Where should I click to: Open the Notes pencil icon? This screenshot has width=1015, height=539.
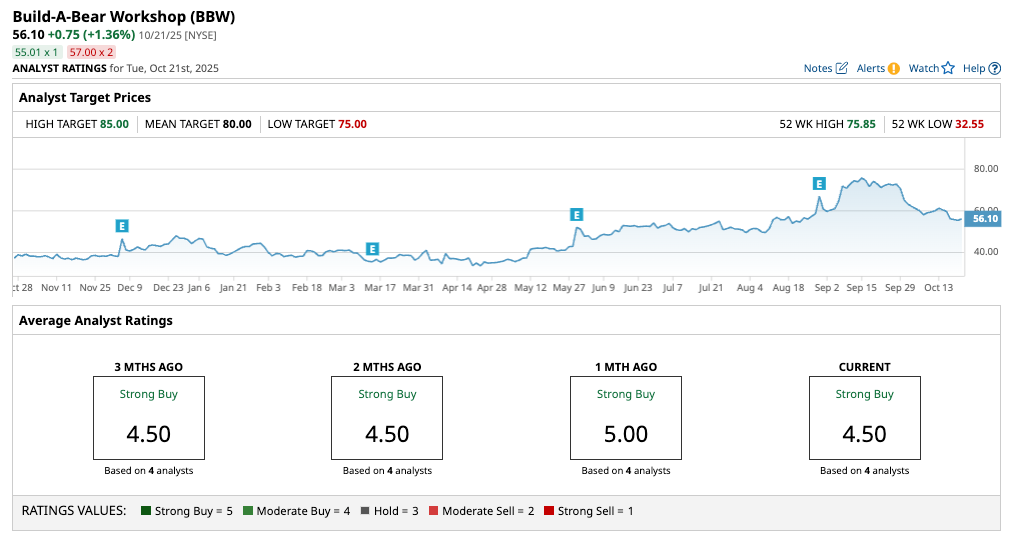[x=841, y=68]
